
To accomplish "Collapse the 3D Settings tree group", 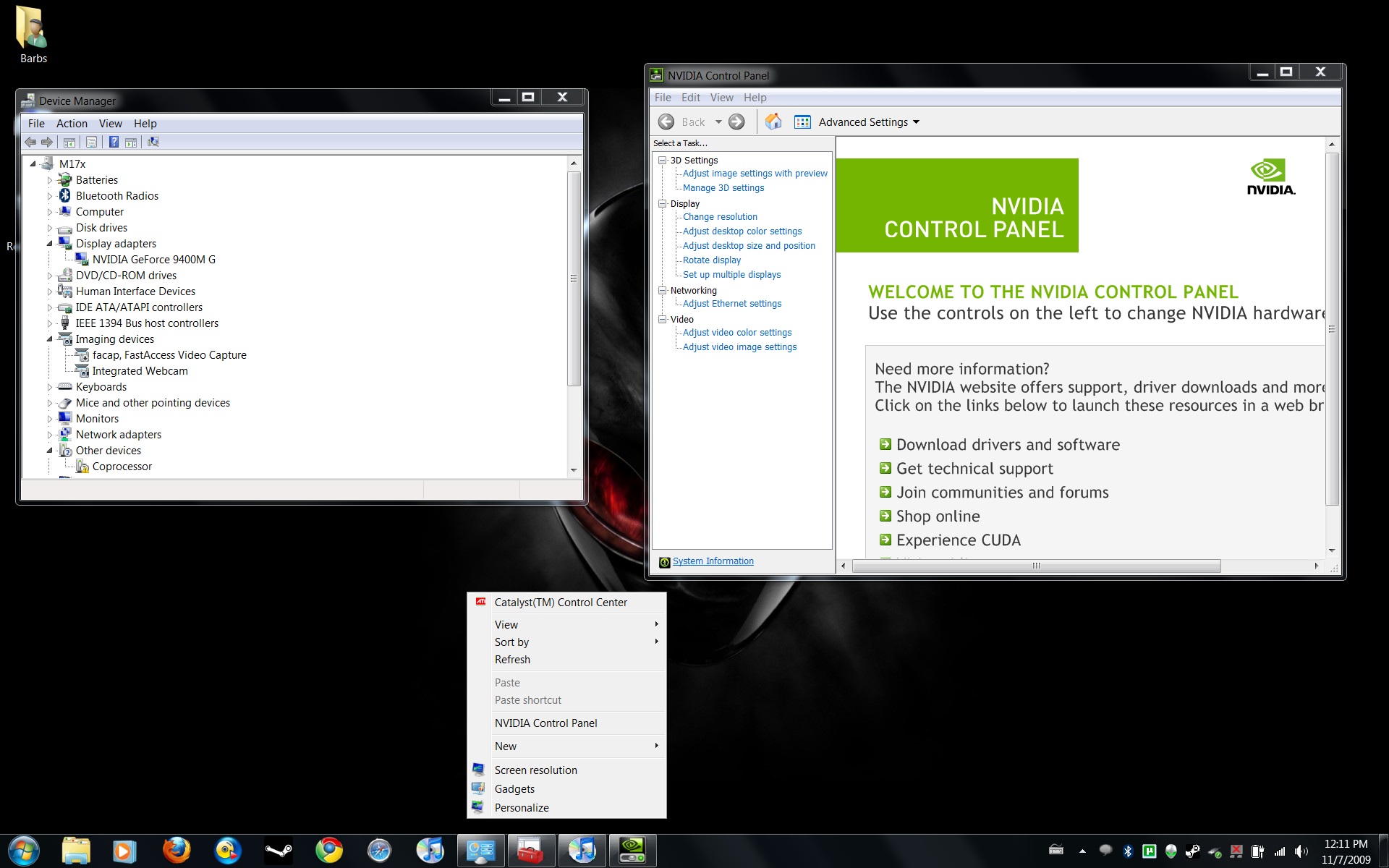I will [x=662, y=161].
